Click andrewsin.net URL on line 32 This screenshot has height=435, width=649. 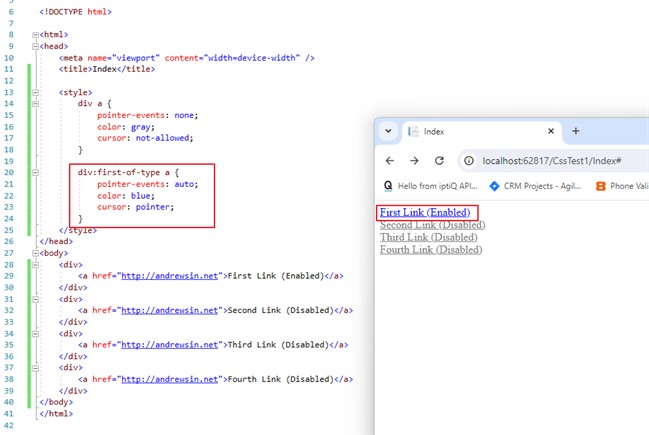point(170,310)
